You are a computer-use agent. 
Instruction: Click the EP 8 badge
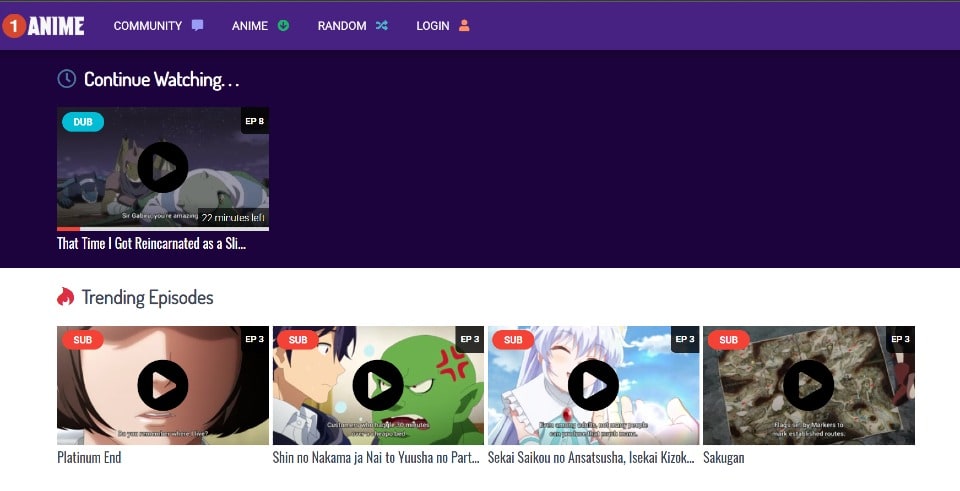[x=255, y=121]
